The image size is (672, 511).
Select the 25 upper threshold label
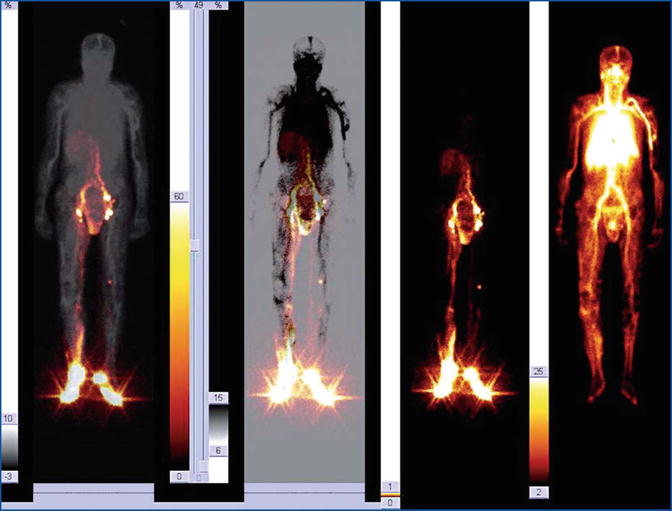(538, 372)
